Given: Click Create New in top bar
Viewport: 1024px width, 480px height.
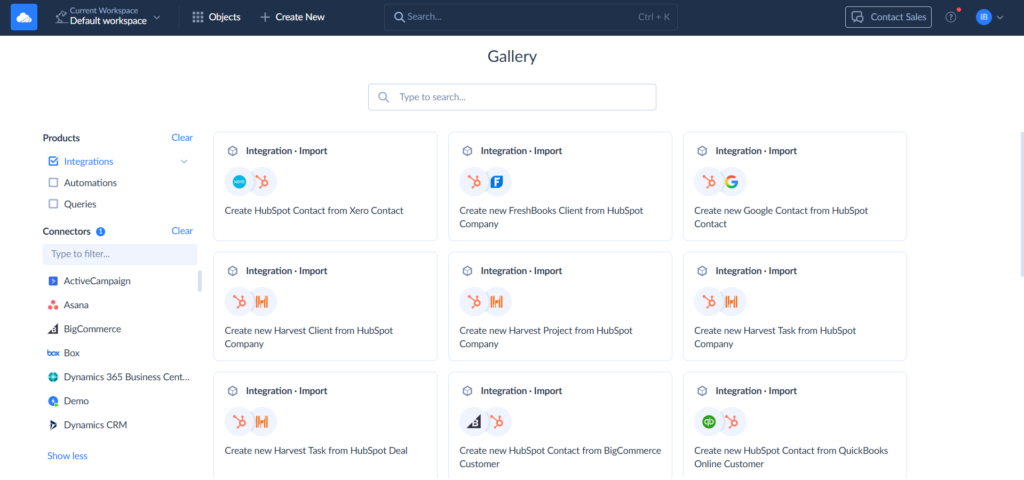Looking at the screenshot, I should click(292, 17).
